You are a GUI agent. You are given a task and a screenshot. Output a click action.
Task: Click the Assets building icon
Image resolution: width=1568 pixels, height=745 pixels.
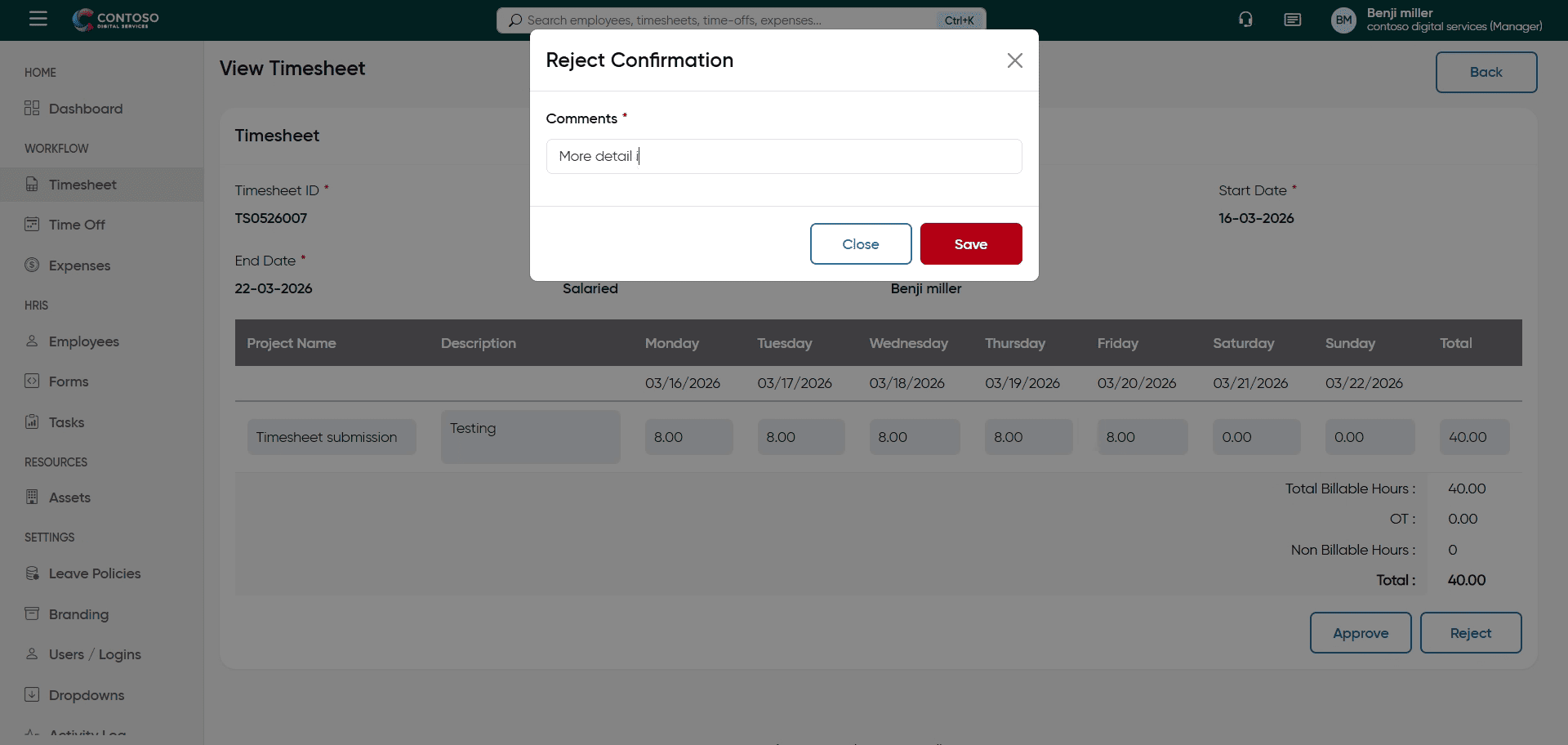(32, 497)
